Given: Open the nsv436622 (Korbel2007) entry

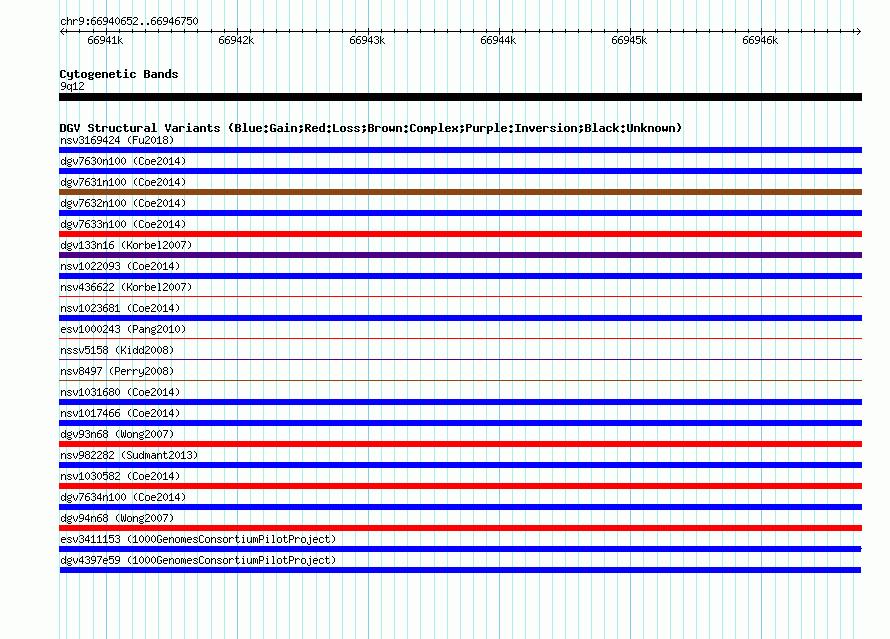Looking at the screenshot, I should click(x=126, y=287).
